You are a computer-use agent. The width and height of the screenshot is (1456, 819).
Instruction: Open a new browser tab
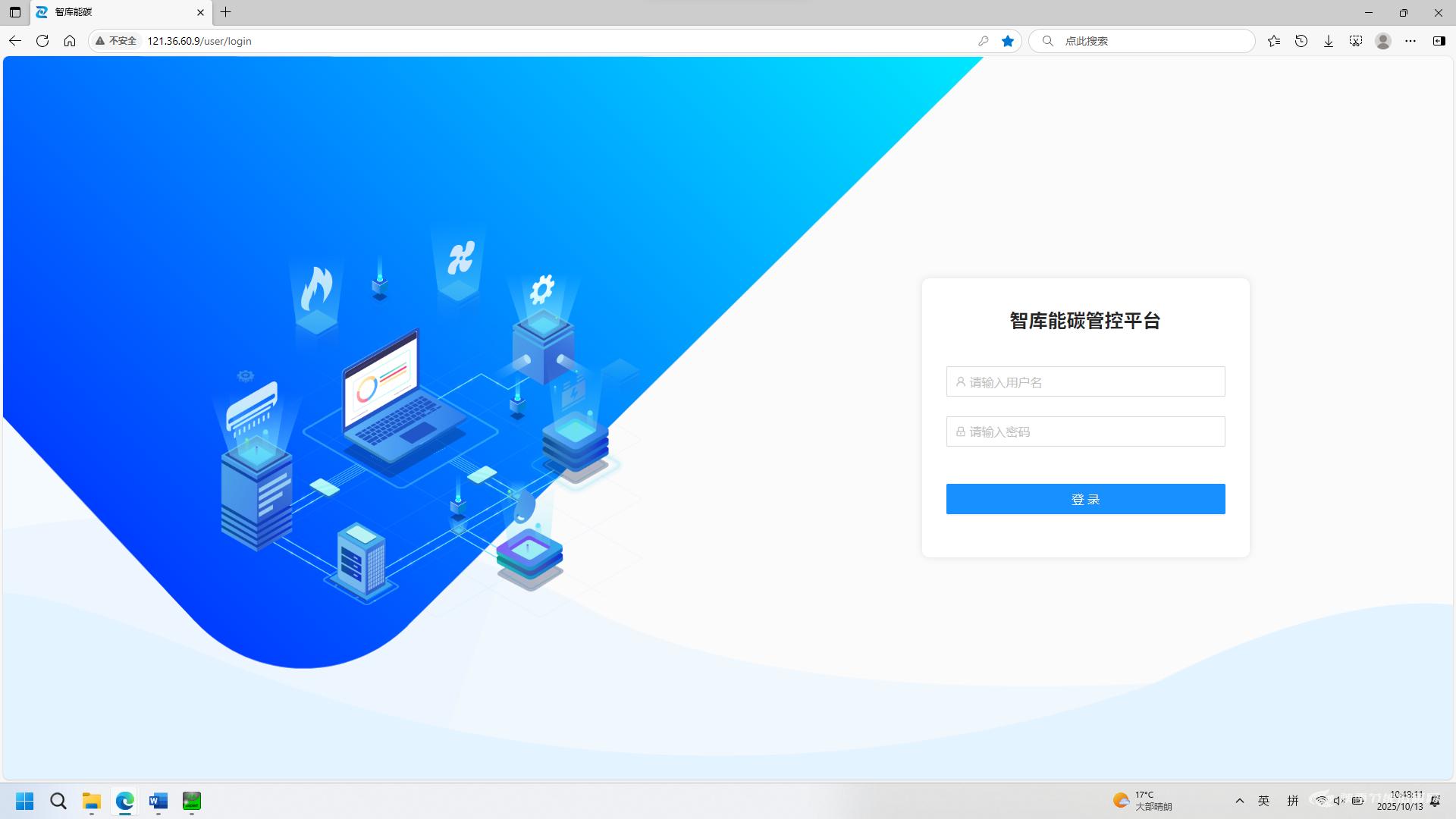click(x=226, y=12)
